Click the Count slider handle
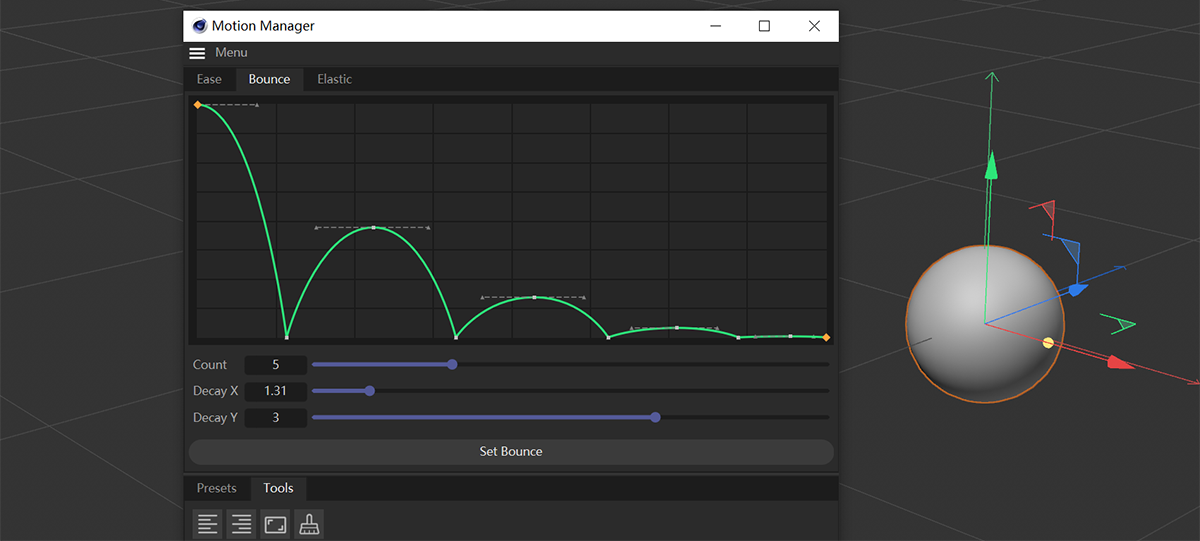 tap(452, 365)
